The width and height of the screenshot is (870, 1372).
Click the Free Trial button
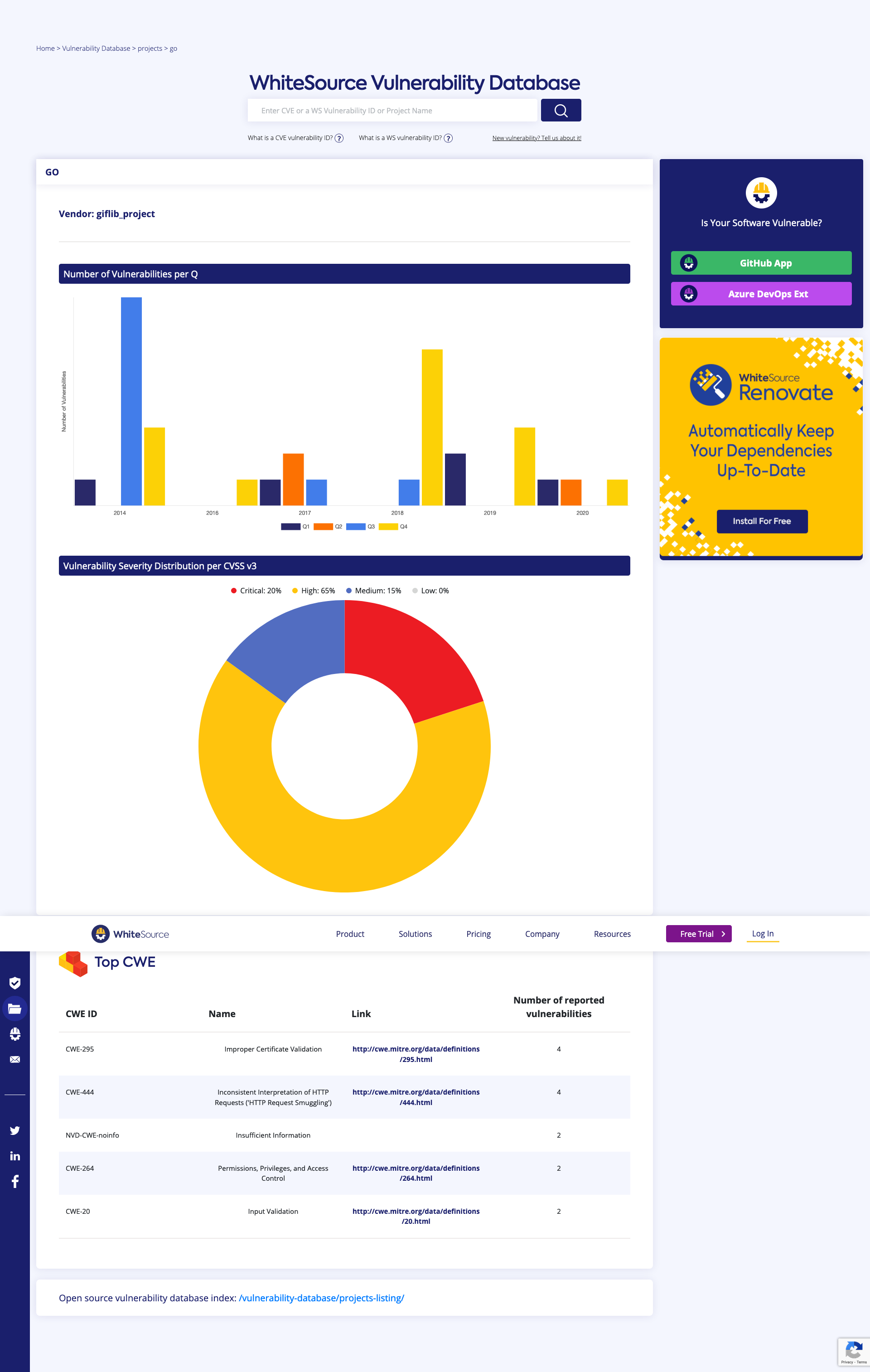699,934
